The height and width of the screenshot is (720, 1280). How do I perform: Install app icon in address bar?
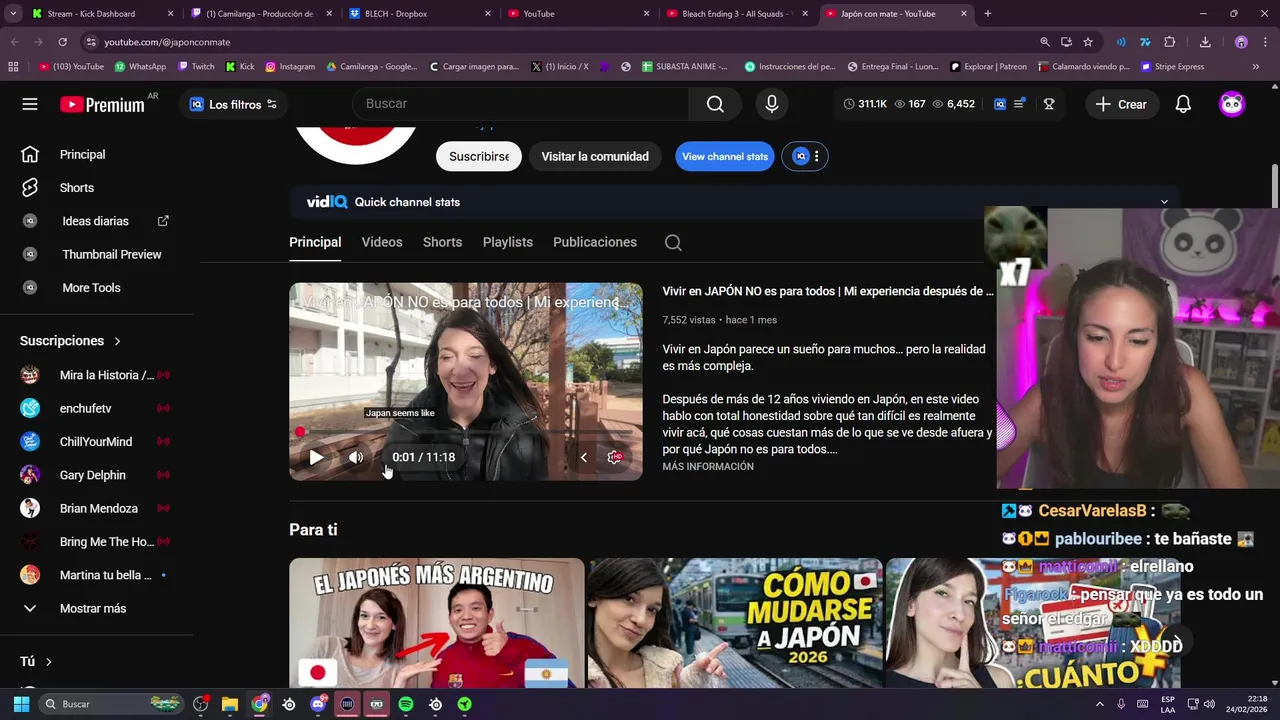click(1066, 42)
